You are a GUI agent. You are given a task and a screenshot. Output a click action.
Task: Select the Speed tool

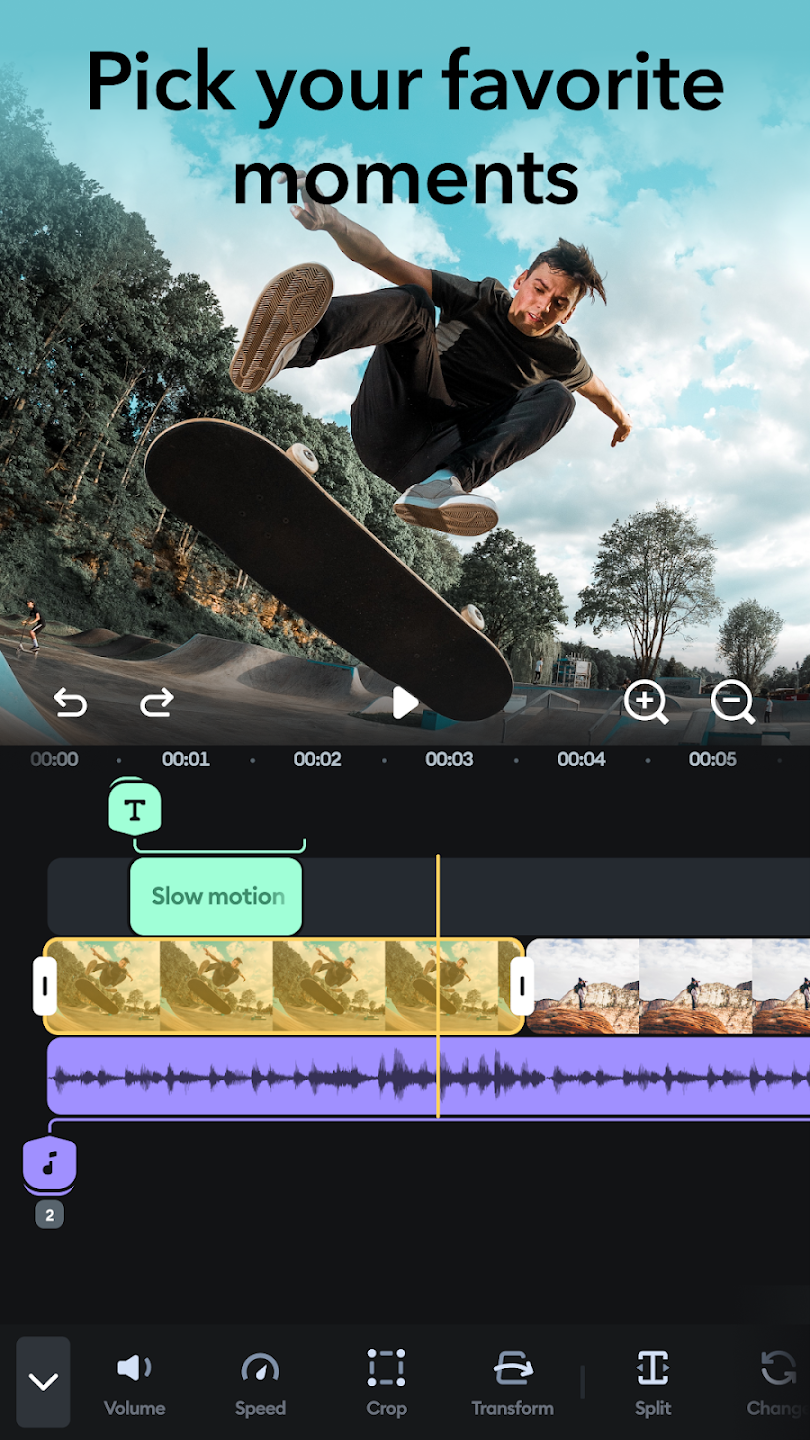tap(260, 1382)
